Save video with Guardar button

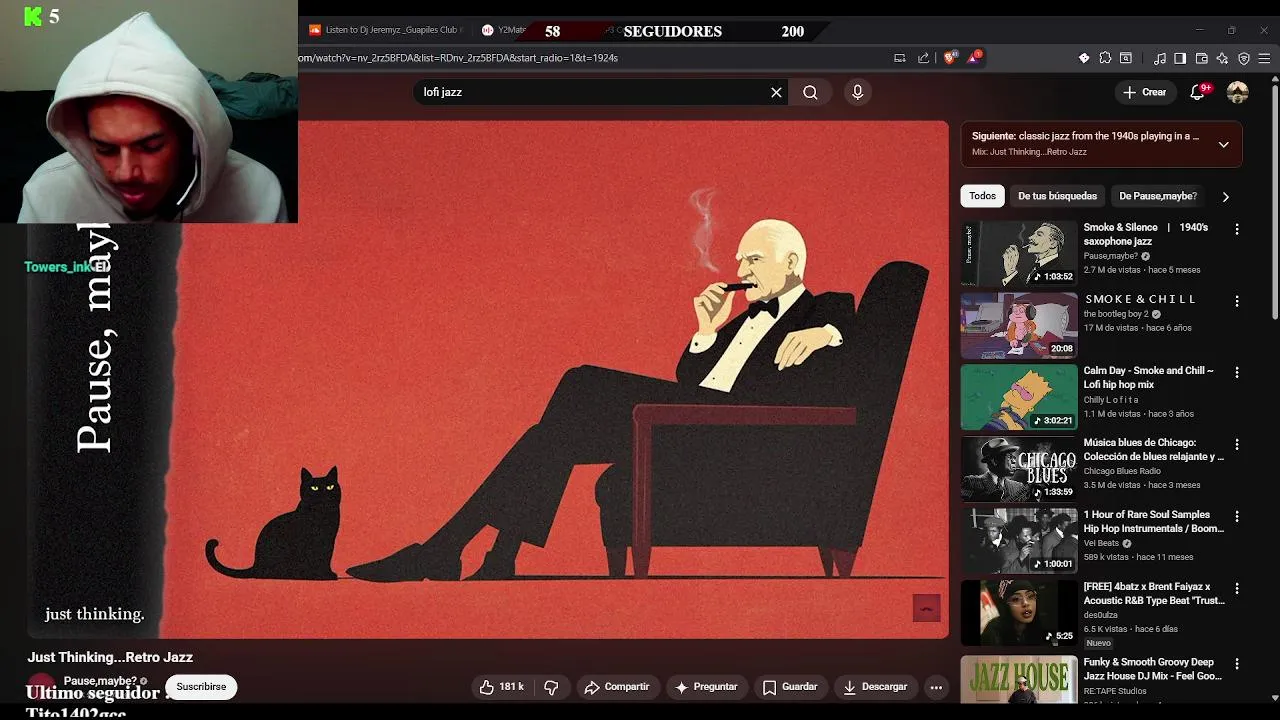point(790,687)
